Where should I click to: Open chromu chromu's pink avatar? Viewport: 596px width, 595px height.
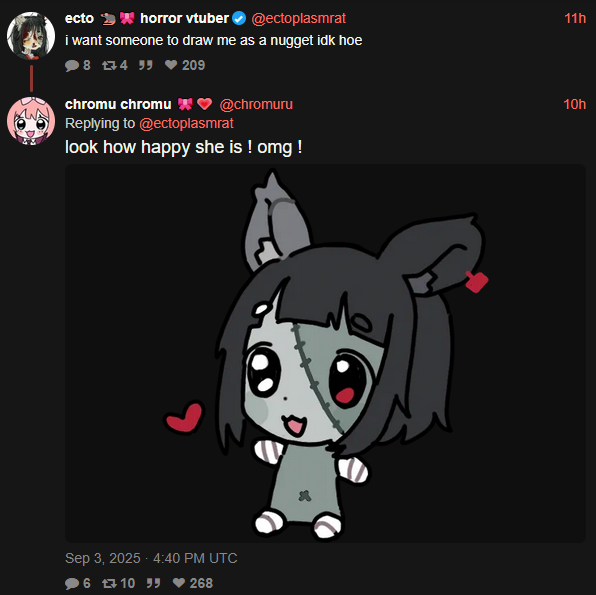(x=31, y=121)
